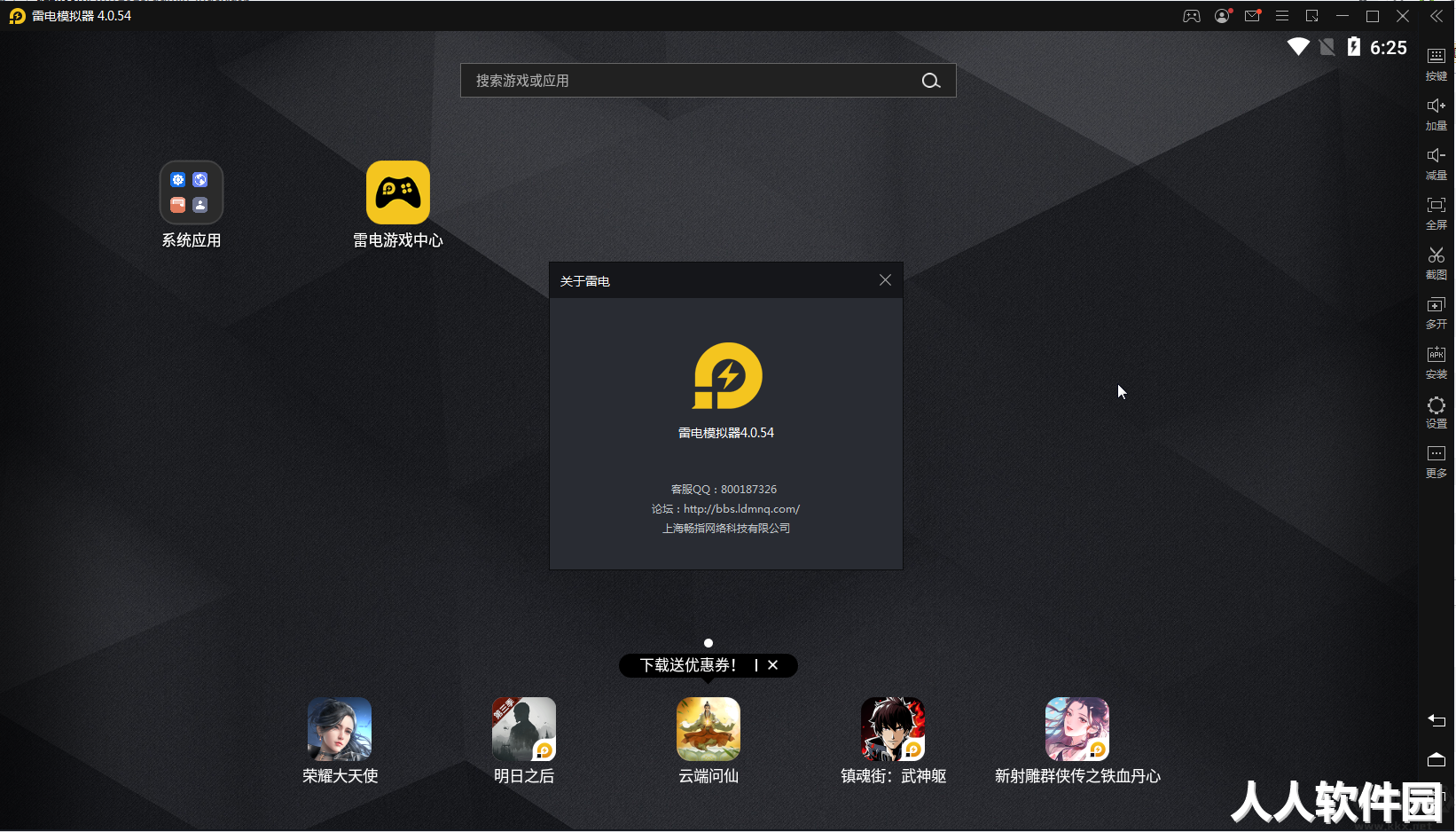Click the Android home icon in sidebar
The width and height of the screenshot is (1456, 832).
1436,759
